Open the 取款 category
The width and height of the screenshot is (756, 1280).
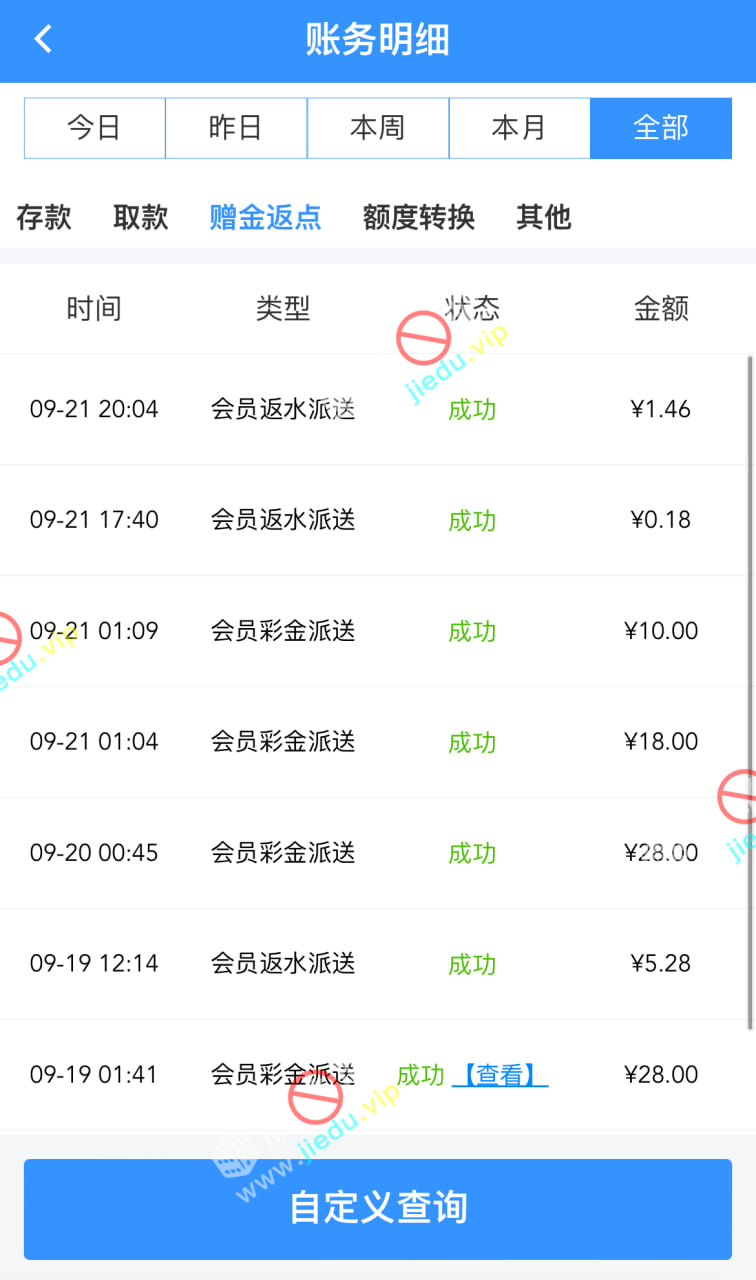click(140, 217)
